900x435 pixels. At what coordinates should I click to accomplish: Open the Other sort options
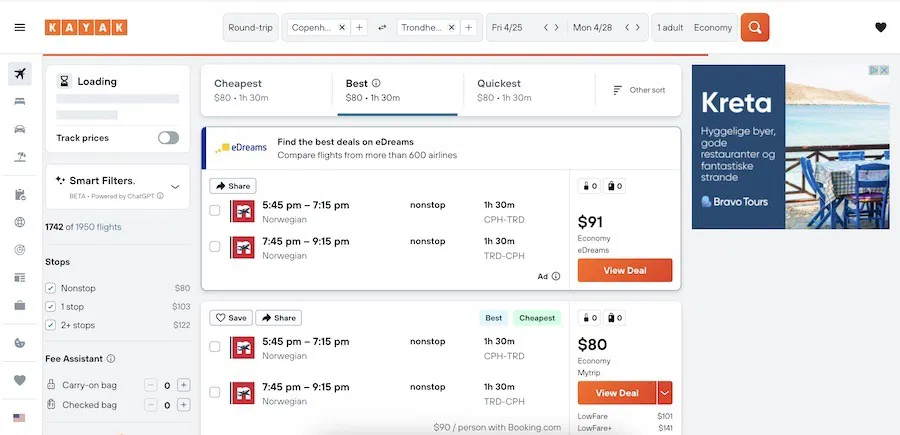639,90
